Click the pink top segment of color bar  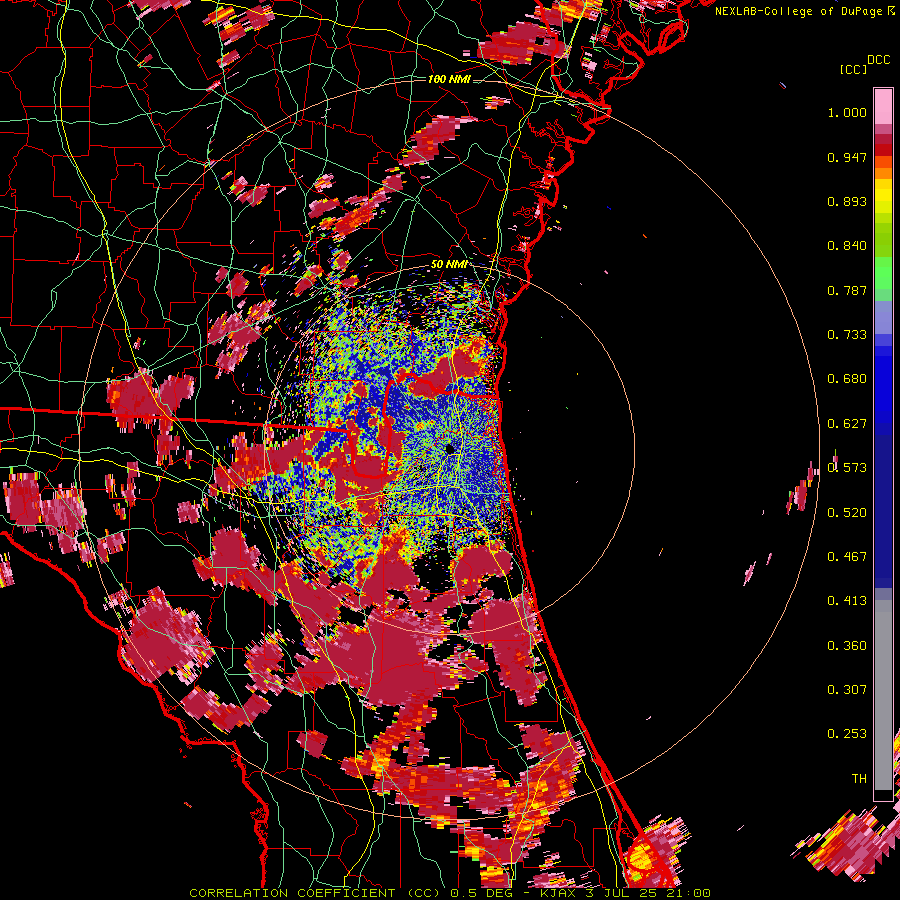[x=883, y=106]
